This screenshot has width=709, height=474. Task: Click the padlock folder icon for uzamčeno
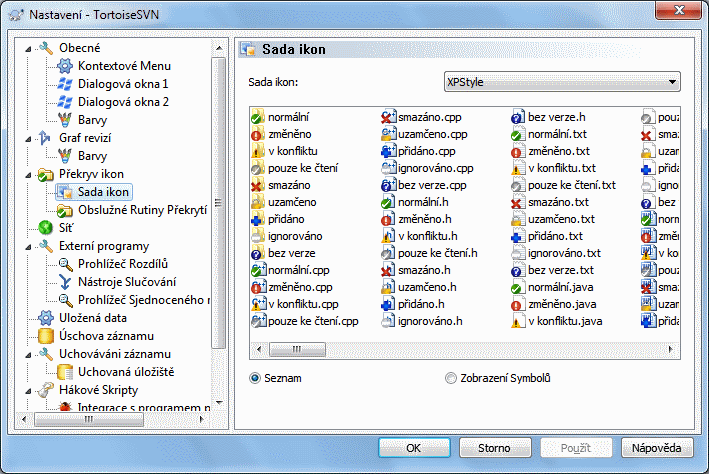point(257,202)
